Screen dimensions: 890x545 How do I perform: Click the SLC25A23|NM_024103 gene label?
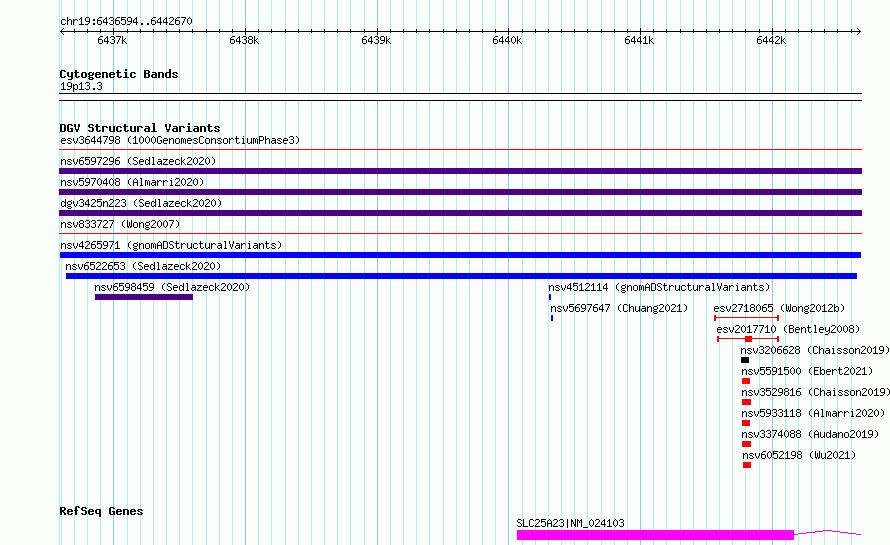(570, 523)
